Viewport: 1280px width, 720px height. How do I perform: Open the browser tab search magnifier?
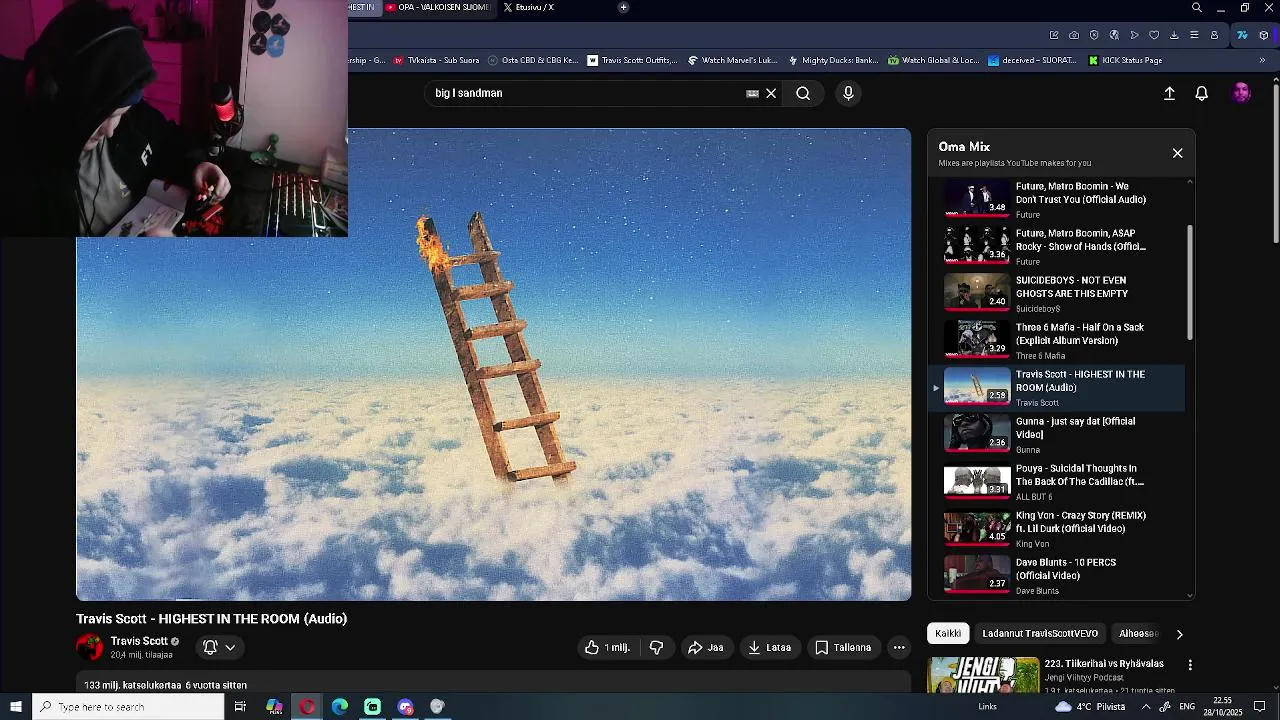1197,8
